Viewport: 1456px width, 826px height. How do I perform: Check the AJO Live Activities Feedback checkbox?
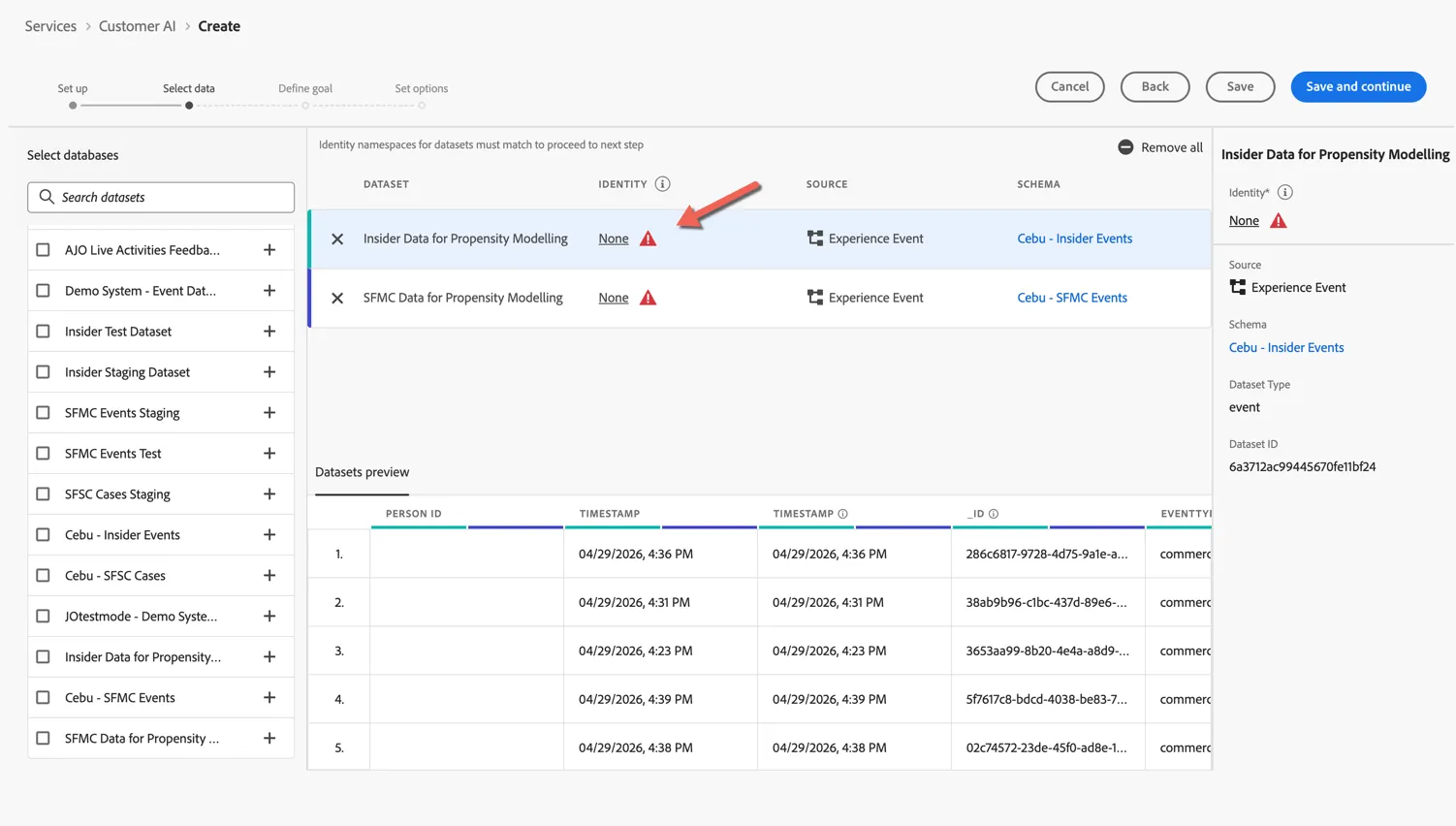43,250
